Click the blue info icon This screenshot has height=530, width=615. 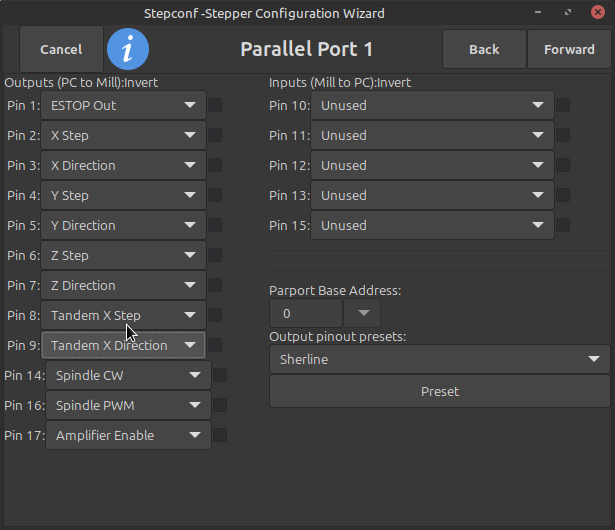click(x=128, y=49)
